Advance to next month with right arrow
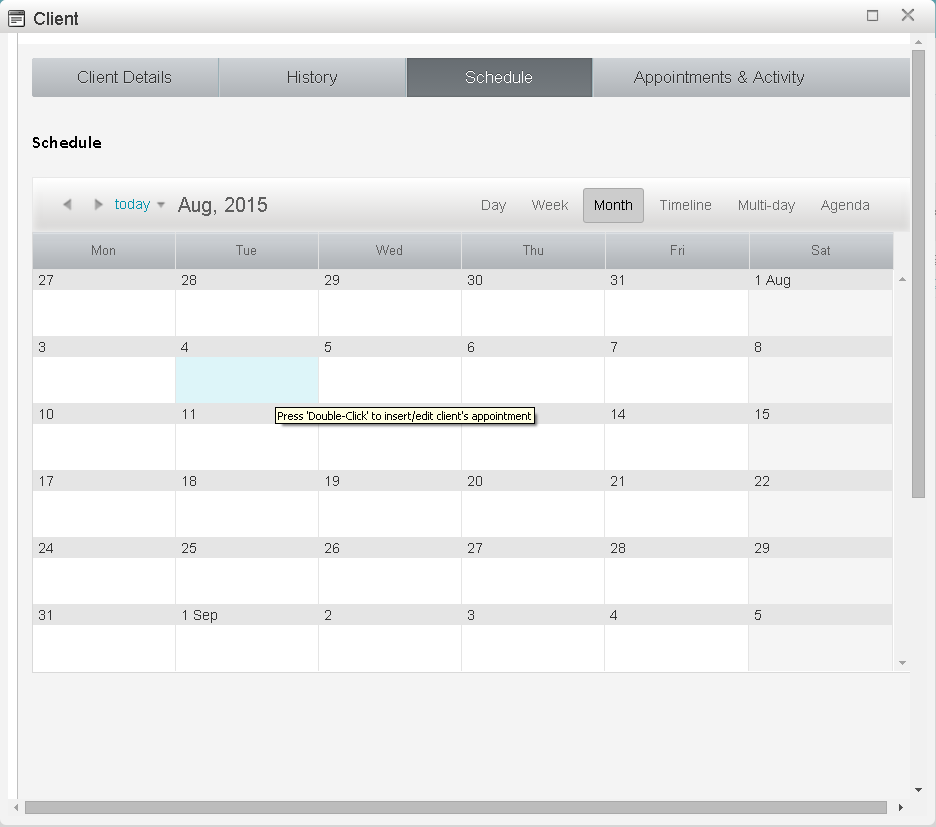Screen dimensions: 936x827 pos(97,204)
